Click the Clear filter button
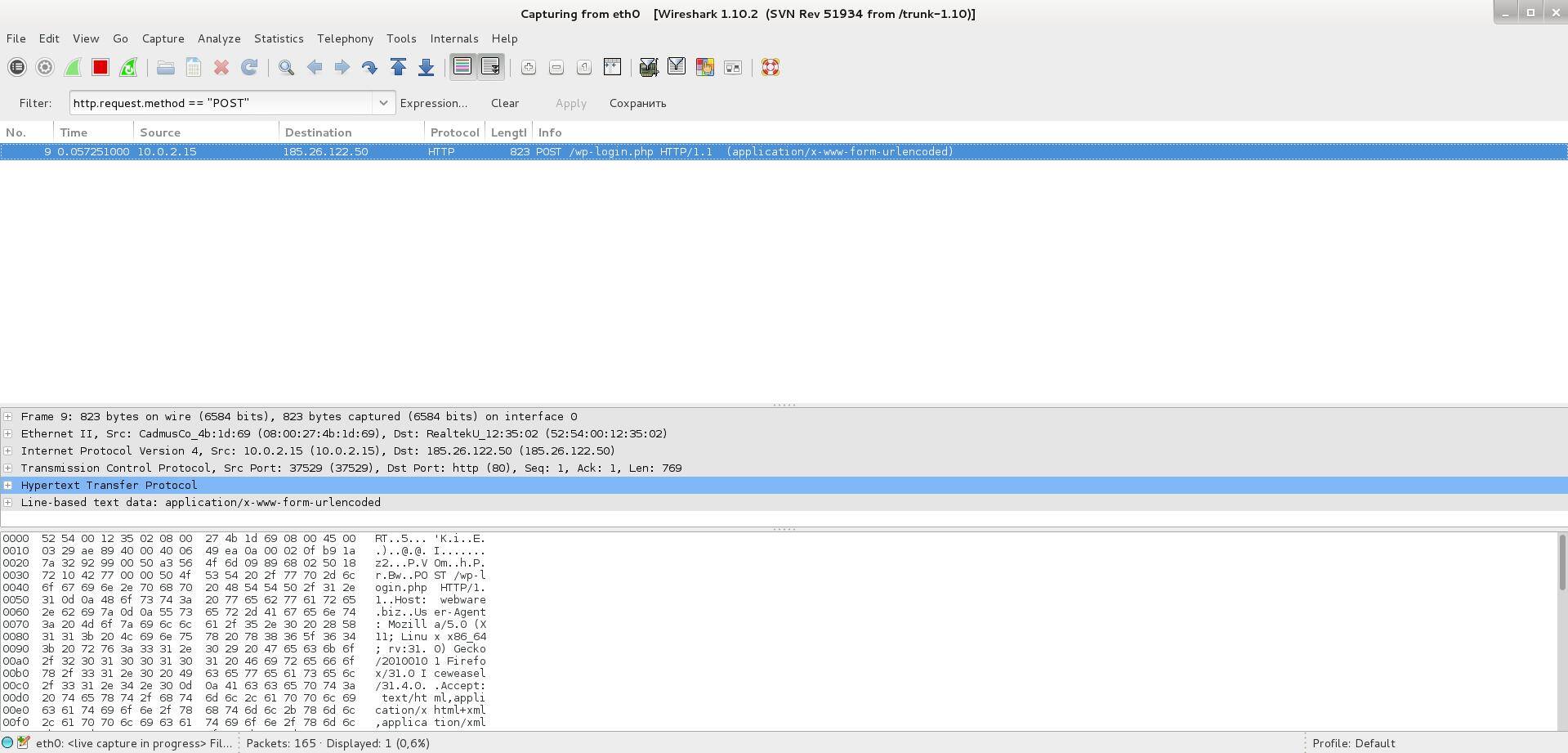The width and height of the screenshot is (1568, 753). (504, 103)
